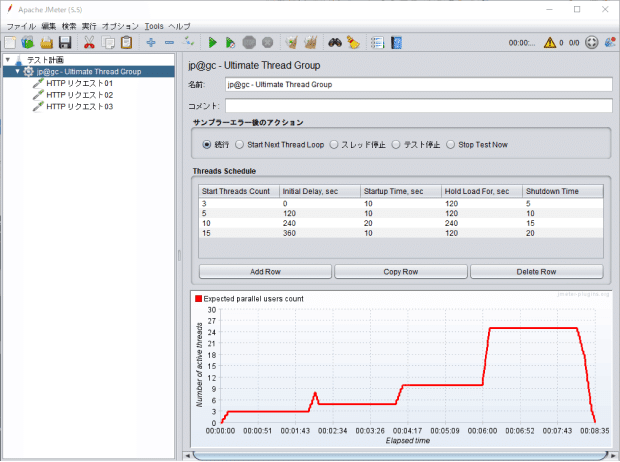This screenshot has width=620, height=462.
Task: Select the 続行 radio button
Action: (x=206, y=145)
